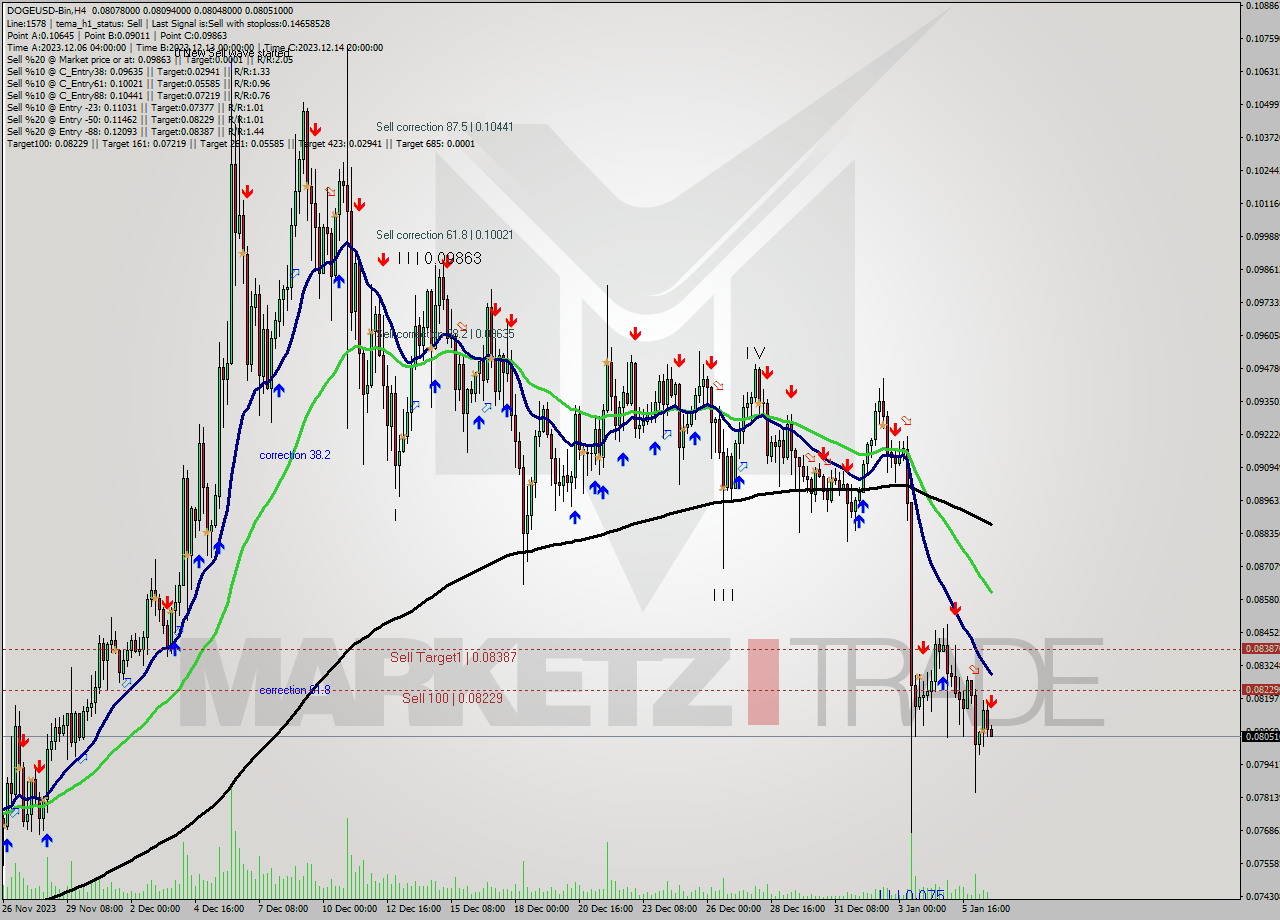Screen dimensions: 1280x920
Task: Click the '12 Dec 16:00' date label
Action: [413, 909]
